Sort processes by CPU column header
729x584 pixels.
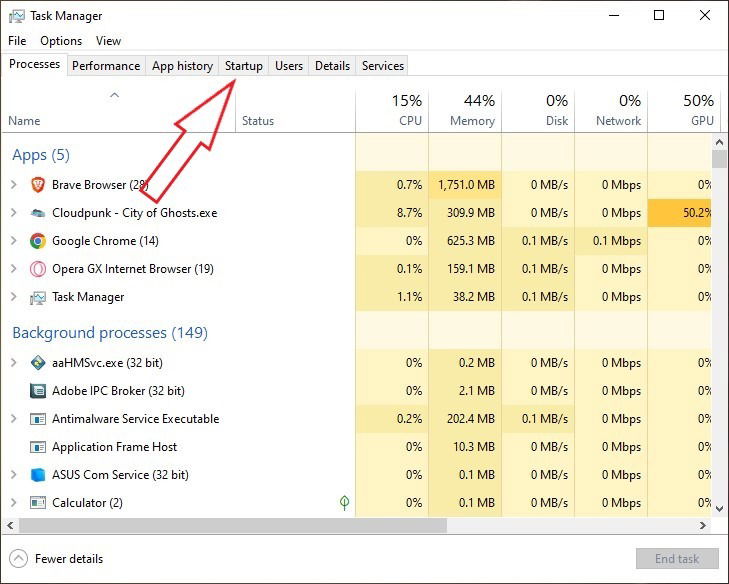click(392, 111)
